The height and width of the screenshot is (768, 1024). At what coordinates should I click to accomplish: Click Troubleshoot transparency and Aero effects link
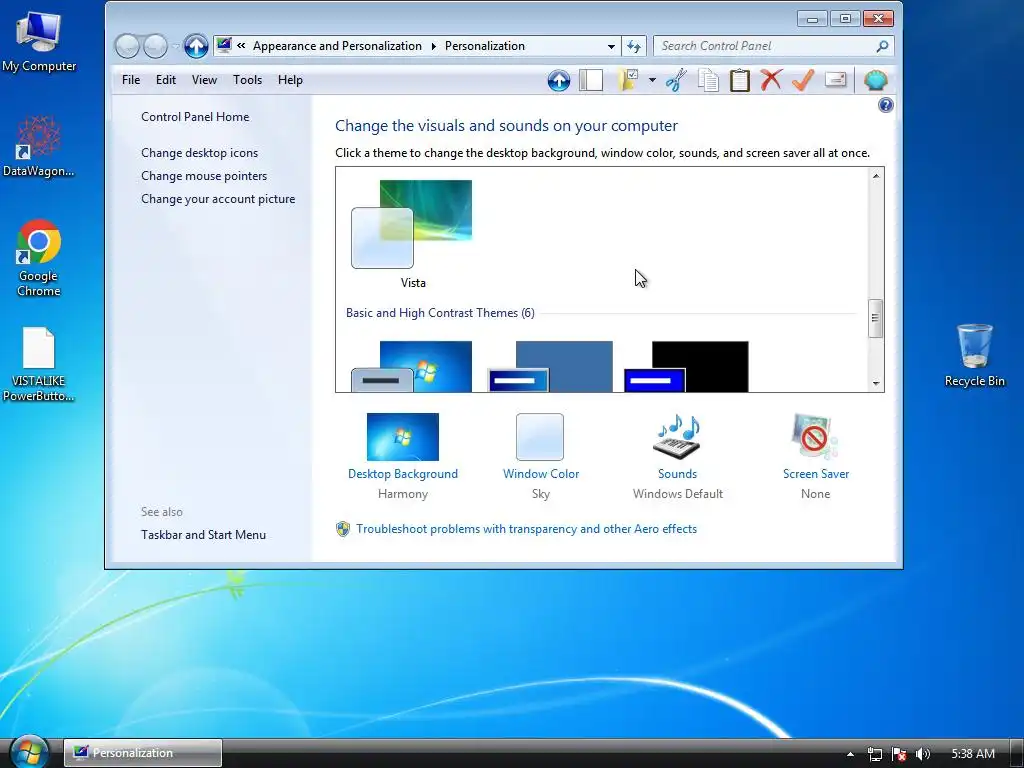[526, 529]
